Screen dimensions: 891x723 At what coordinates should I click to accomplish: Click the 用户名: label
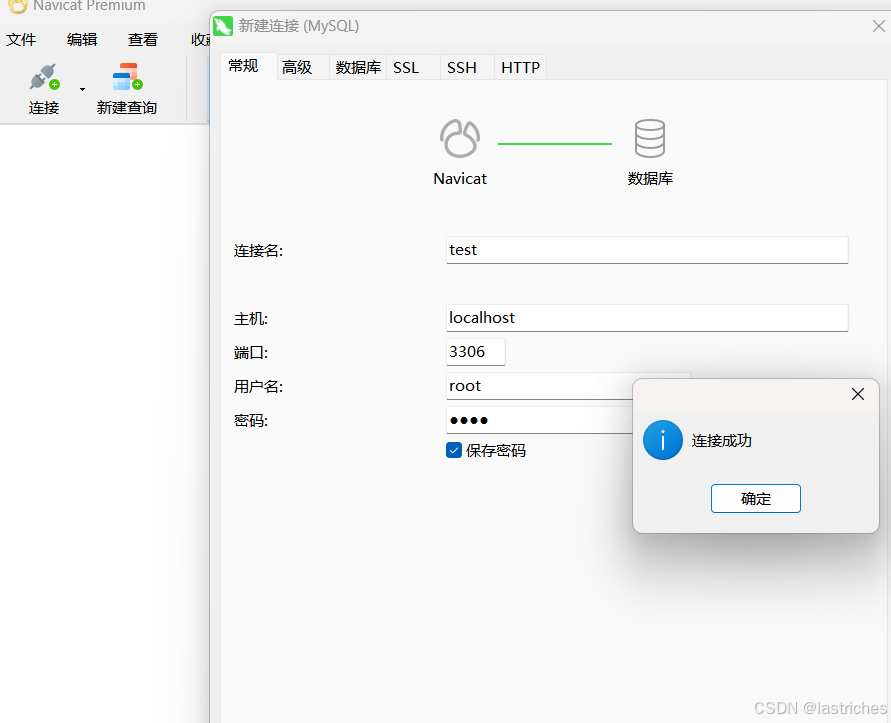259,387
